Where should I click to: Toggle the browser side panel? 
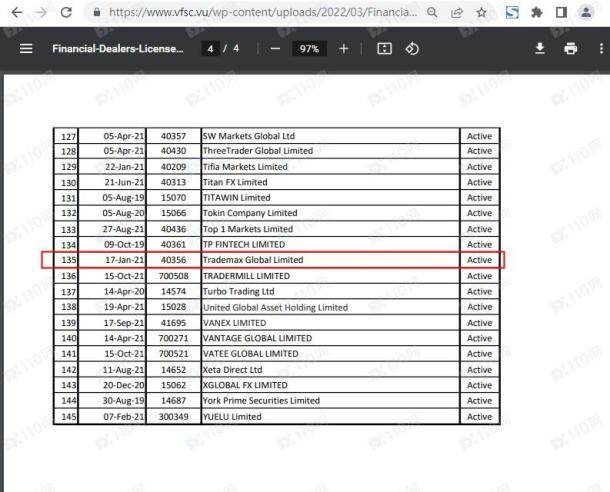point(561,13)
